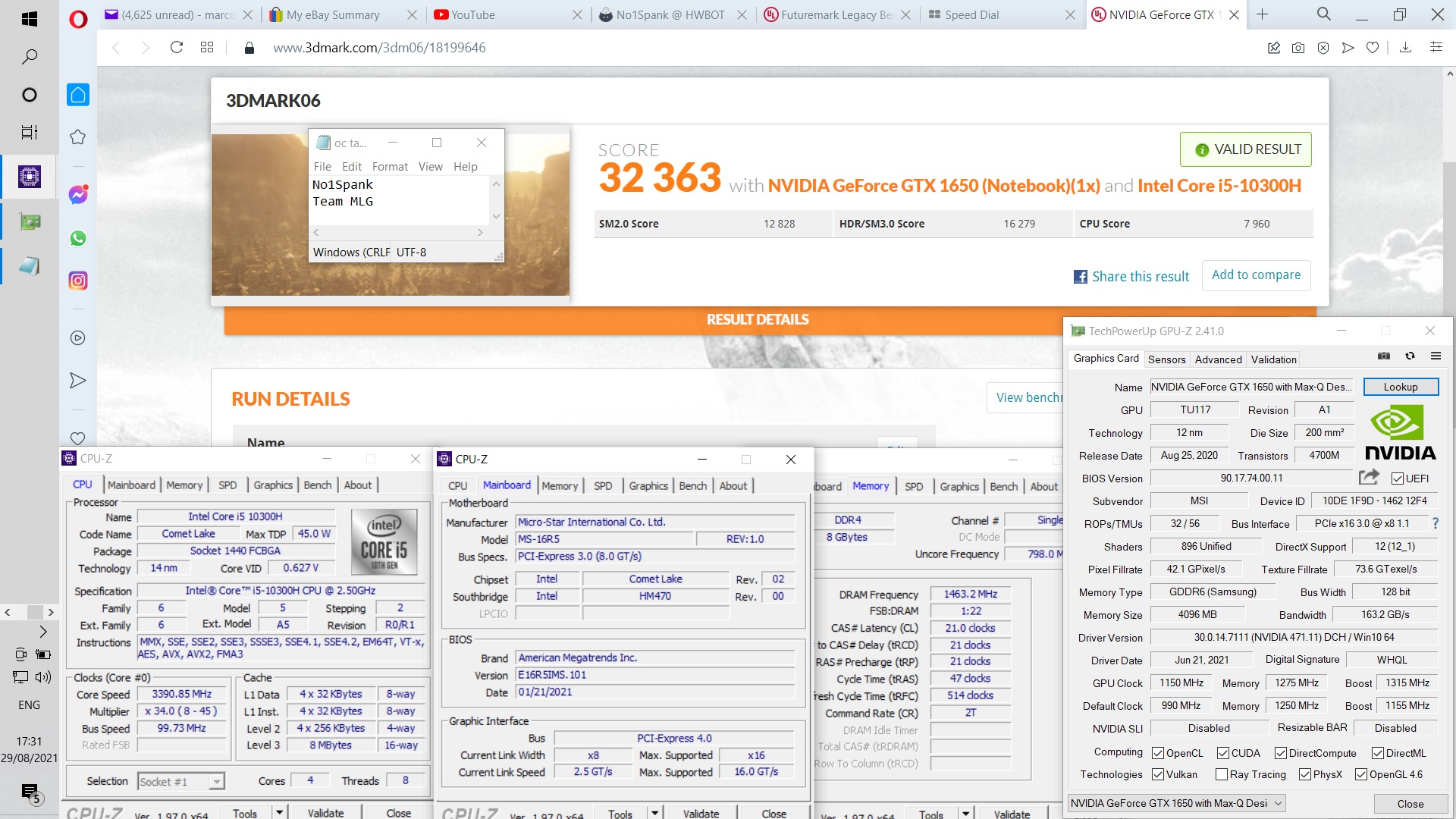Open the Socket #1 selection dropdown in CPU-Z
Screen dimensions: 1456x819
tap(180, 781)
